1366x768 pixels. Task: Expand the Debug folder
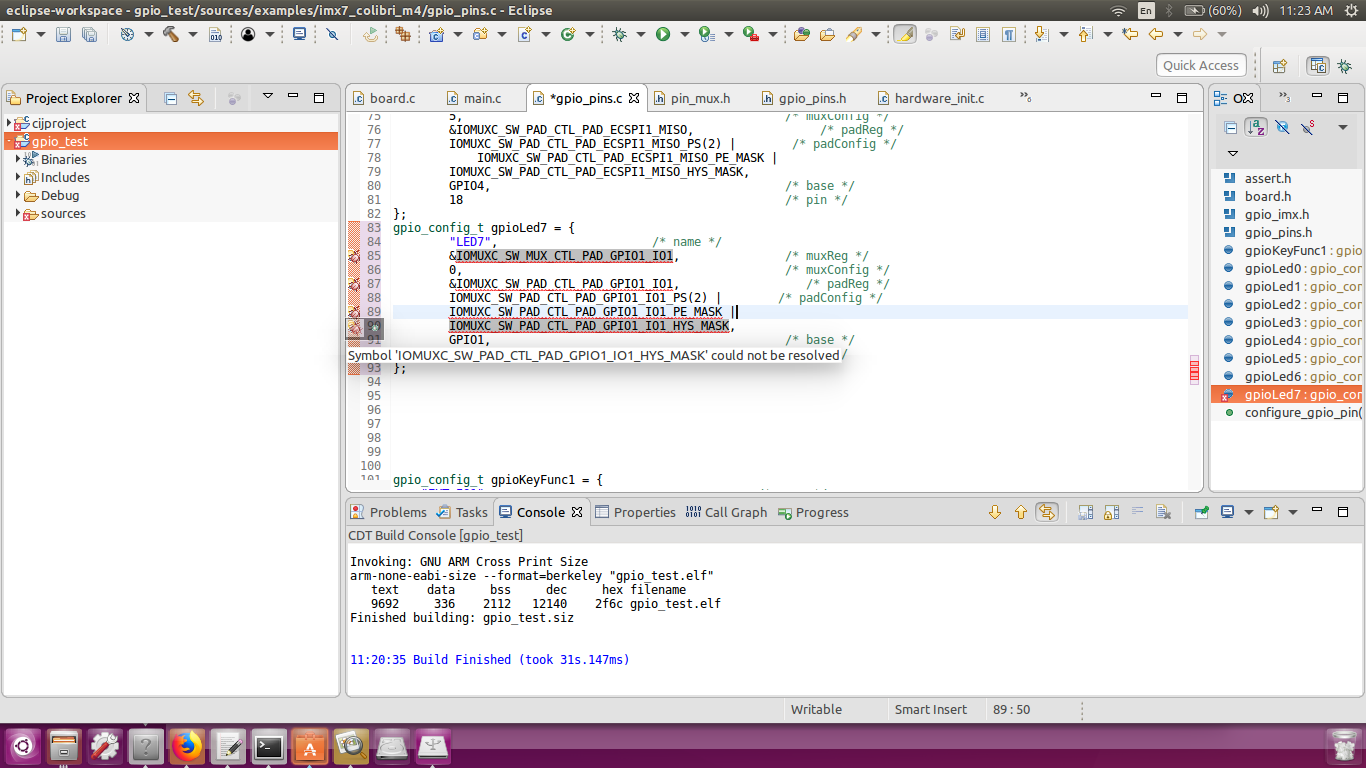(x=18, y=195)
